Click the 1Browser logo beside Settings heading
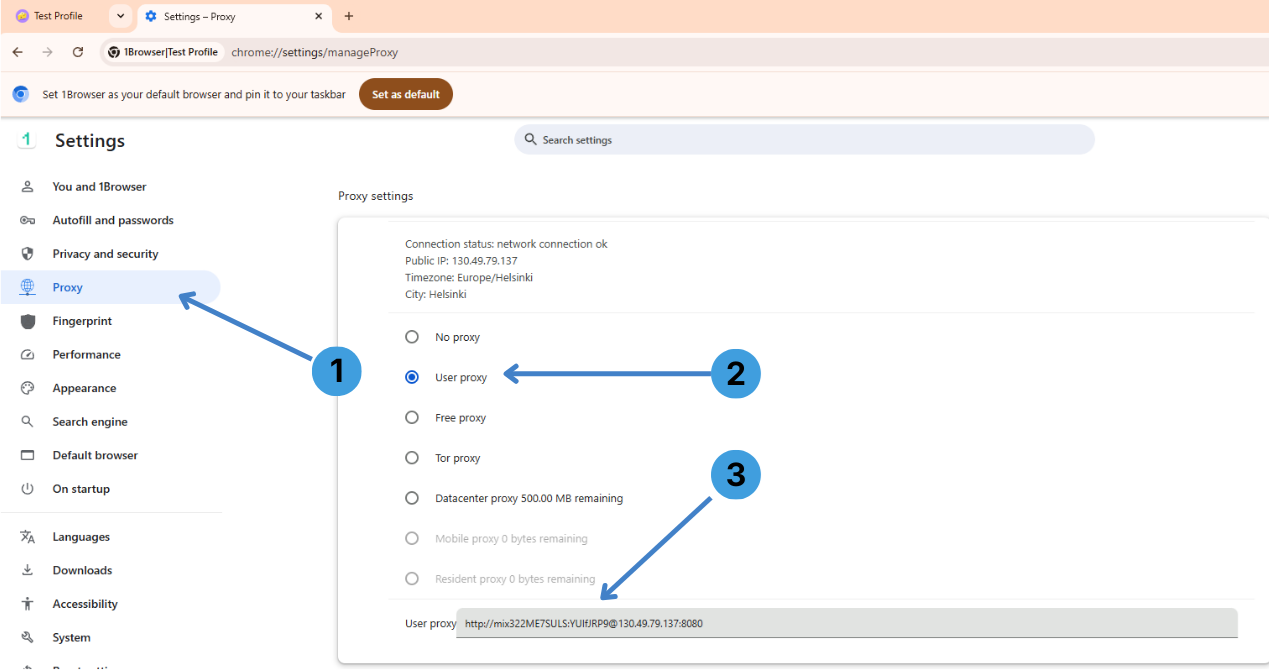The image size is (1269, 670). [x=27, y=140]
